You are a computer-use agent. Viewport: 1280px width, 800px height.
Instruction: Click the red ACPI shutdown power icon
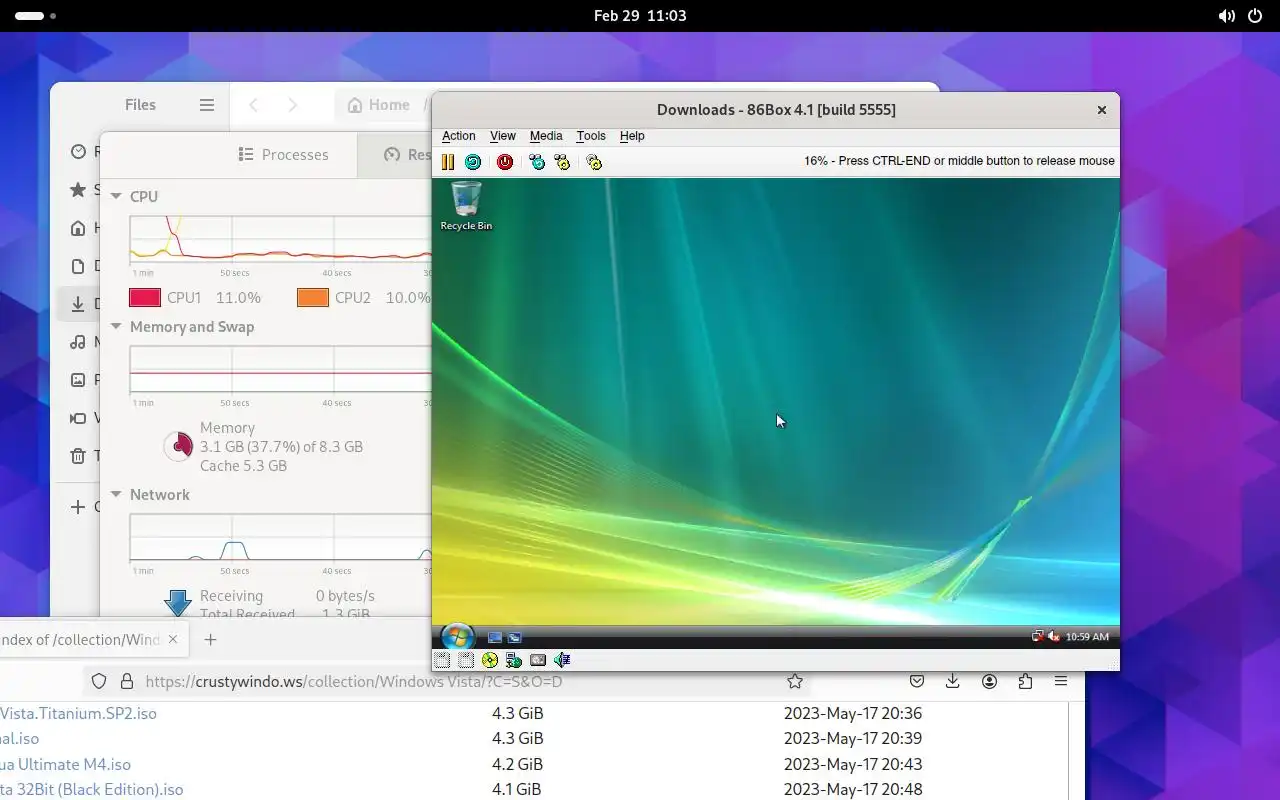coord(505,162)
